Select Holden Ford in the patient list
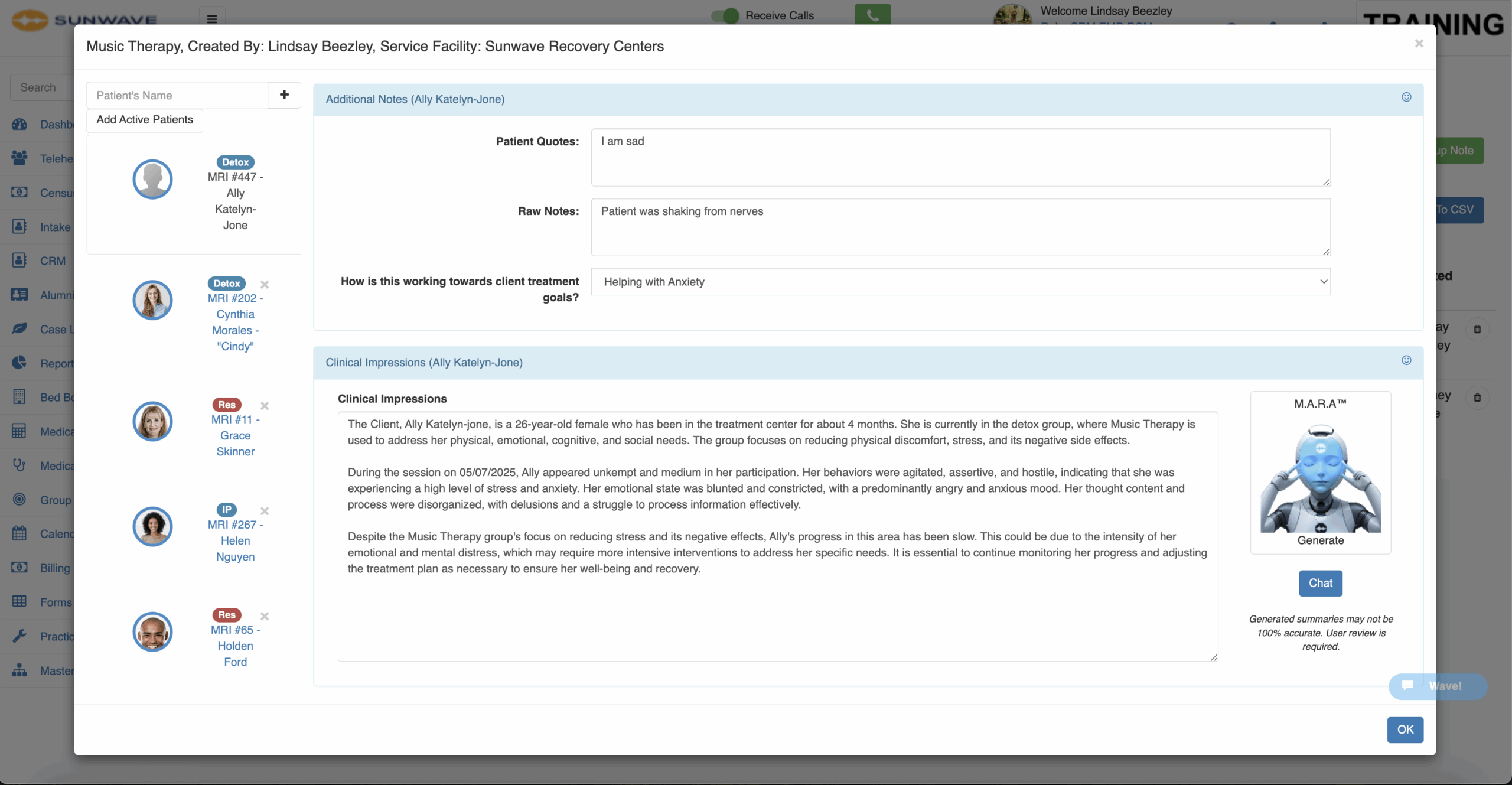 point(235,646)
